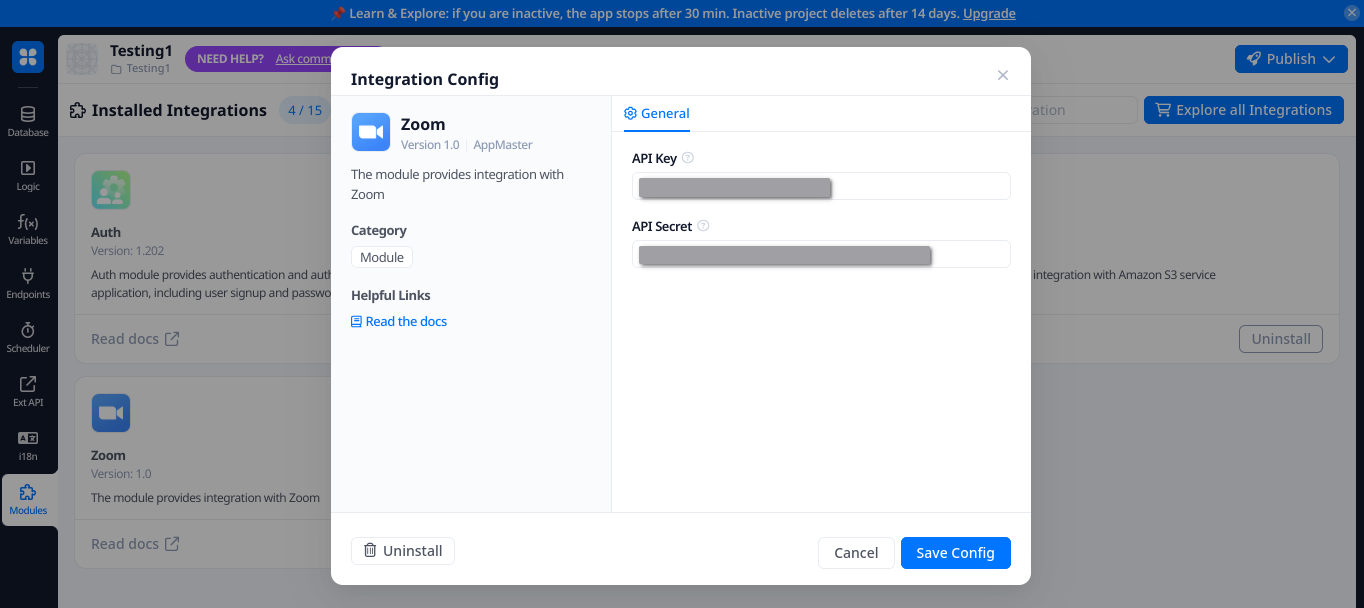Click Save Config button
Viewport: 1364px width, 608px height.
956,553
